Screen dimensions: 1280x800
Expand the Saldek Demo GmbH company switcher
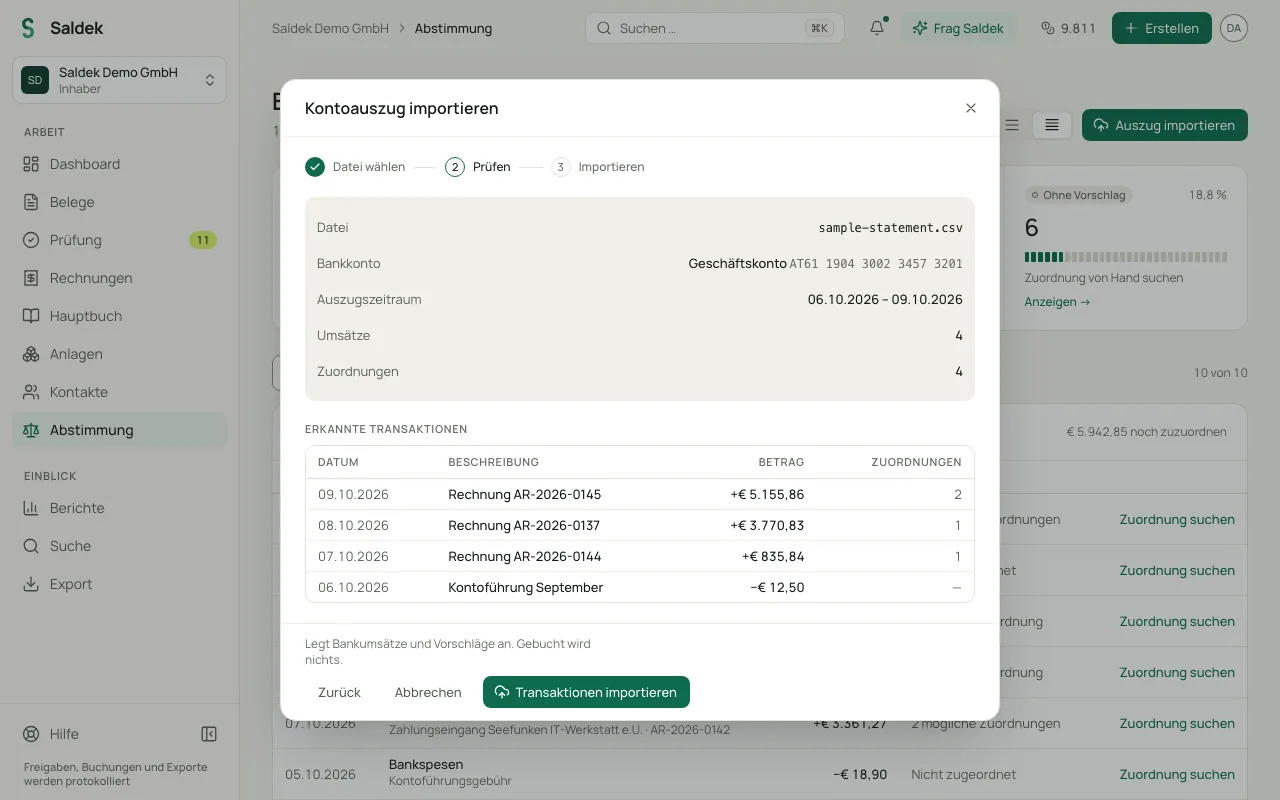(x=120, y=80)
